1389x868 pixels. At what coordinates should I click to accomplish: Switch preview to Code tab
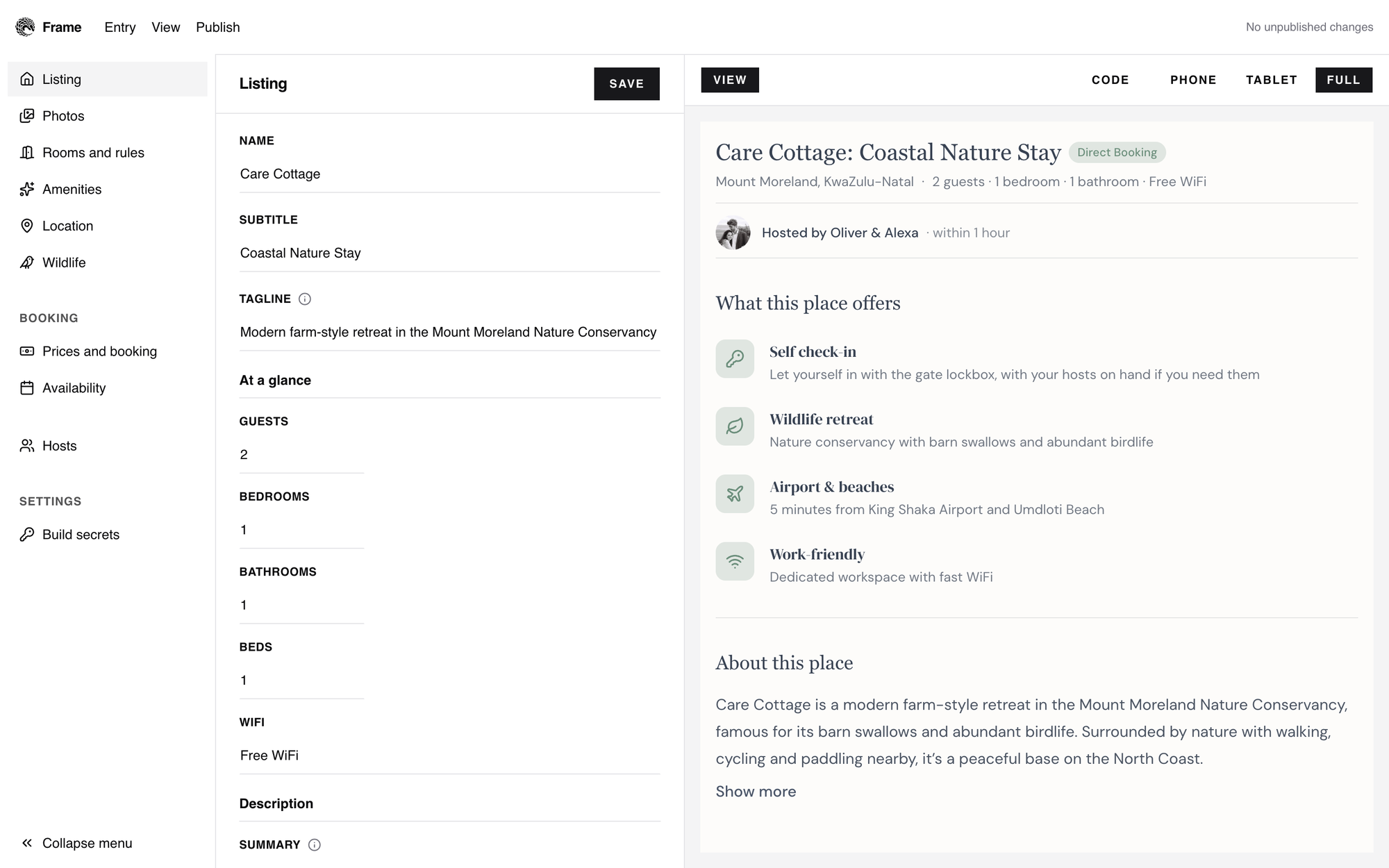click(x=1111, y=80)
